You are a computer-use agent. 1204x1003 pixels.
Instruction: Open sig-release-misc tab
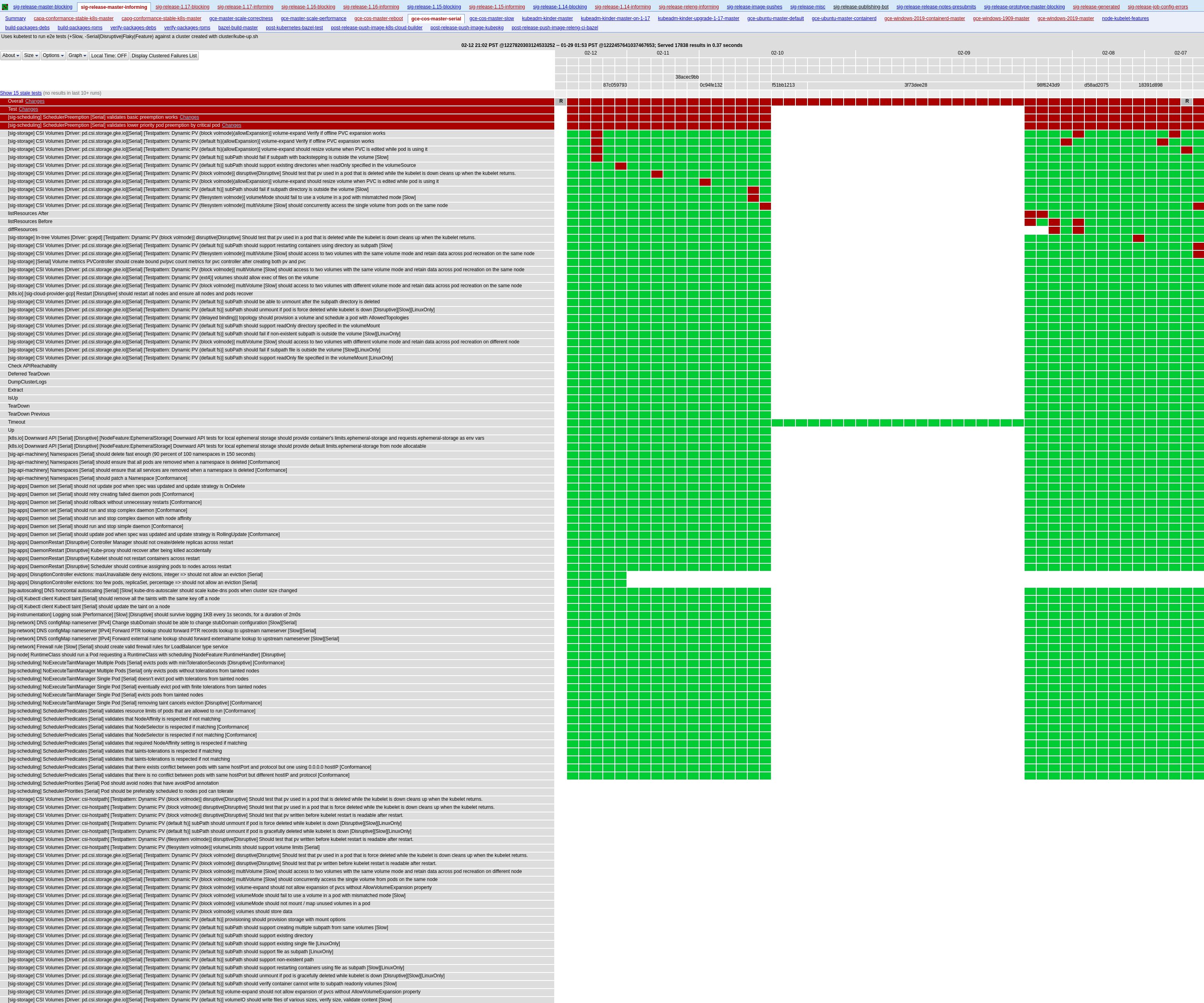(x=808, y=7)
